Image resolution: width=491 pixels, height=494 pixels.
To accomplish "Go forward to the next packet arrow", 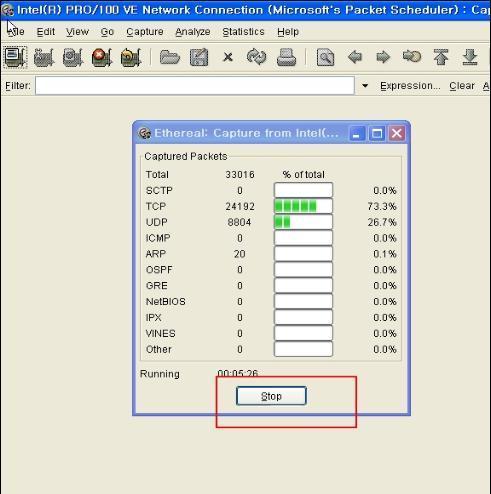I will tap(383, 57).
